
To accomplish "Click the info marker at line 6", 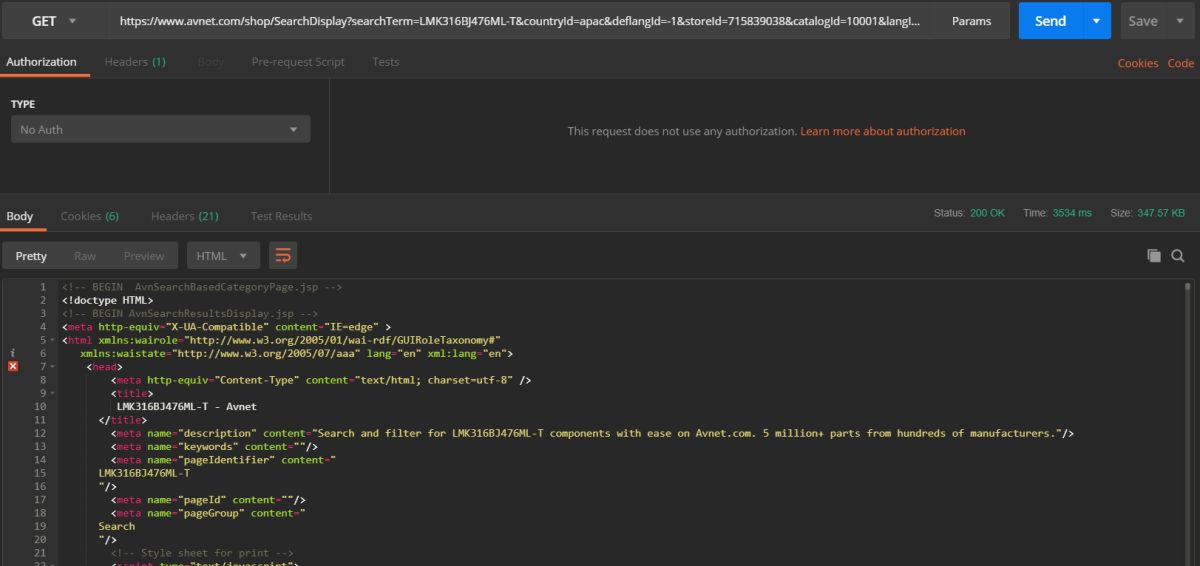I will (x=13, y=353).
